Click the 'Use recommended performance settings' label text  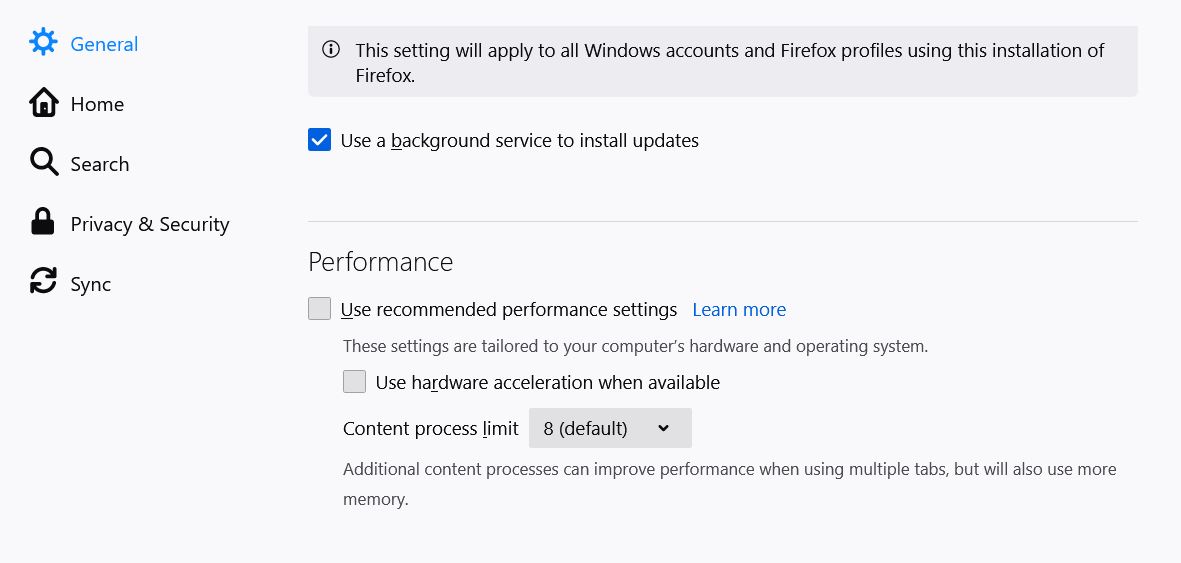pos(509,310)
